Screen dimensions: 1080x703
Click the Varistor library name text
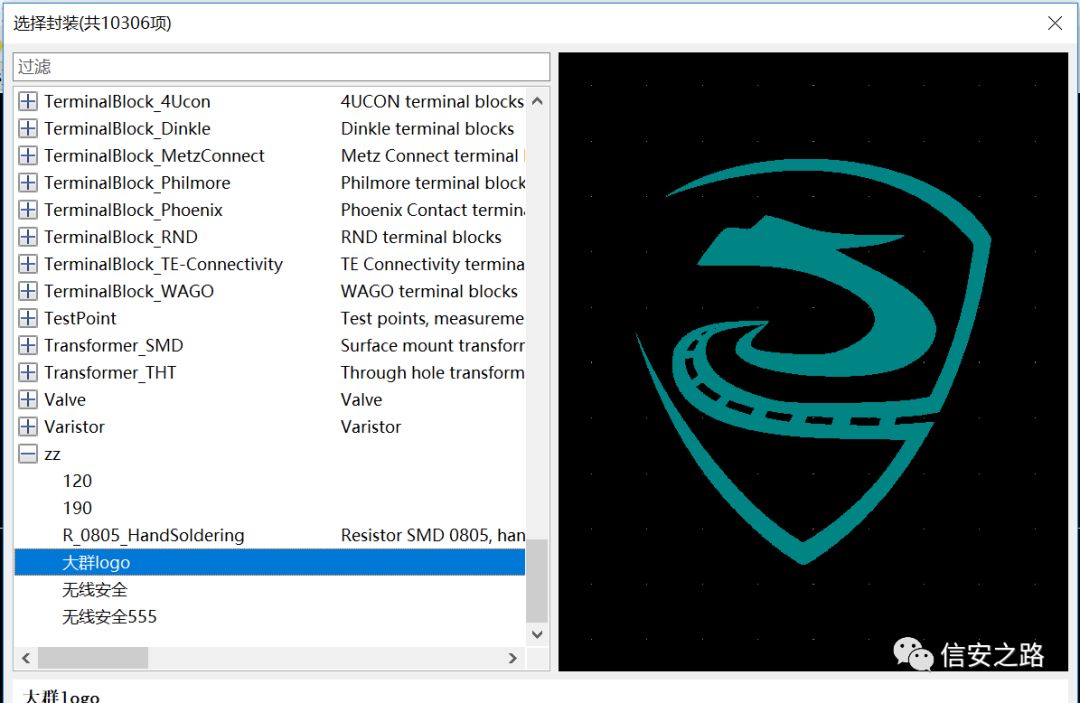pos(74,427)
